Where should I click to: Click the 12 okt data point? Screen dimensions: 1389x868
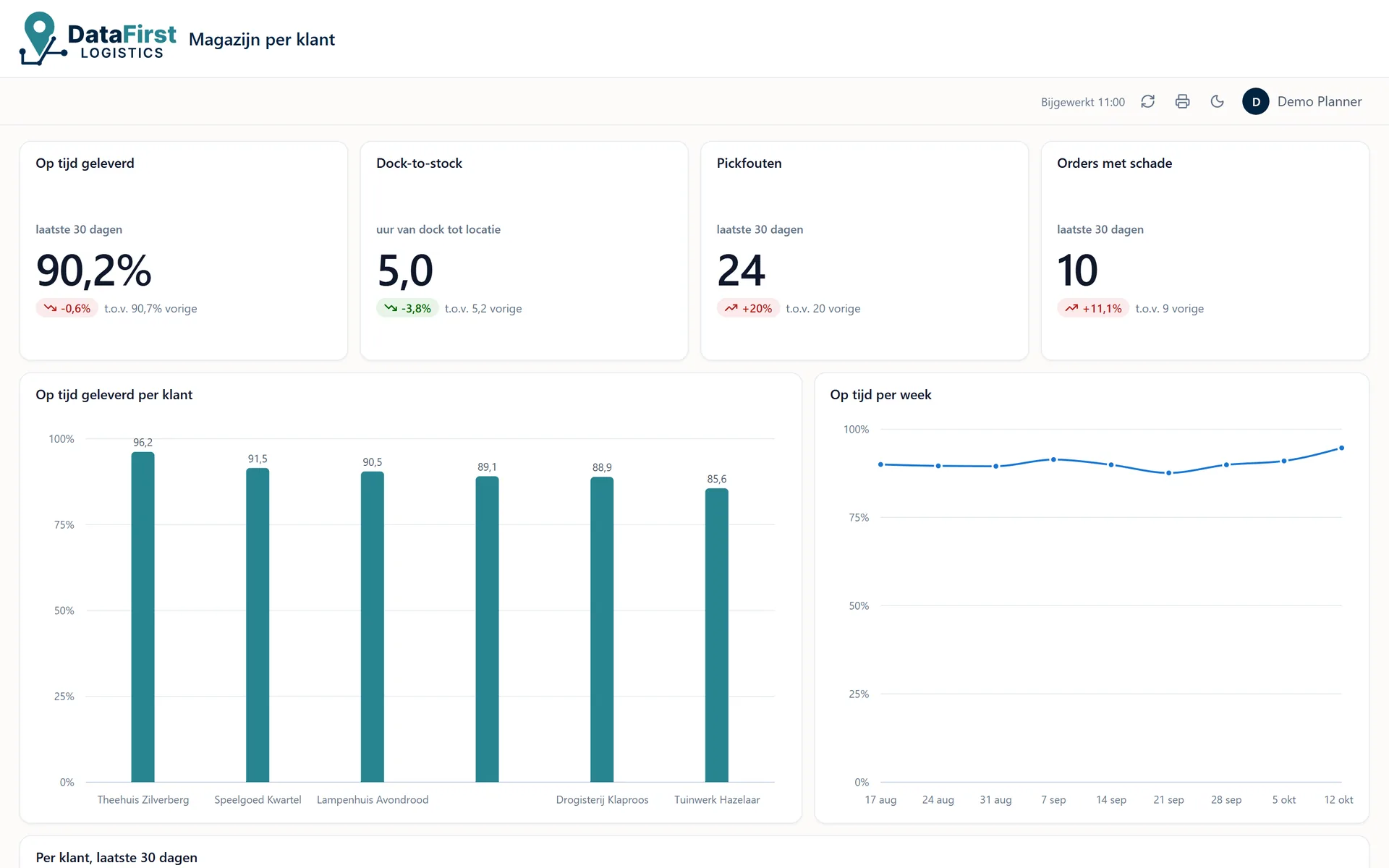point(1341,448)
